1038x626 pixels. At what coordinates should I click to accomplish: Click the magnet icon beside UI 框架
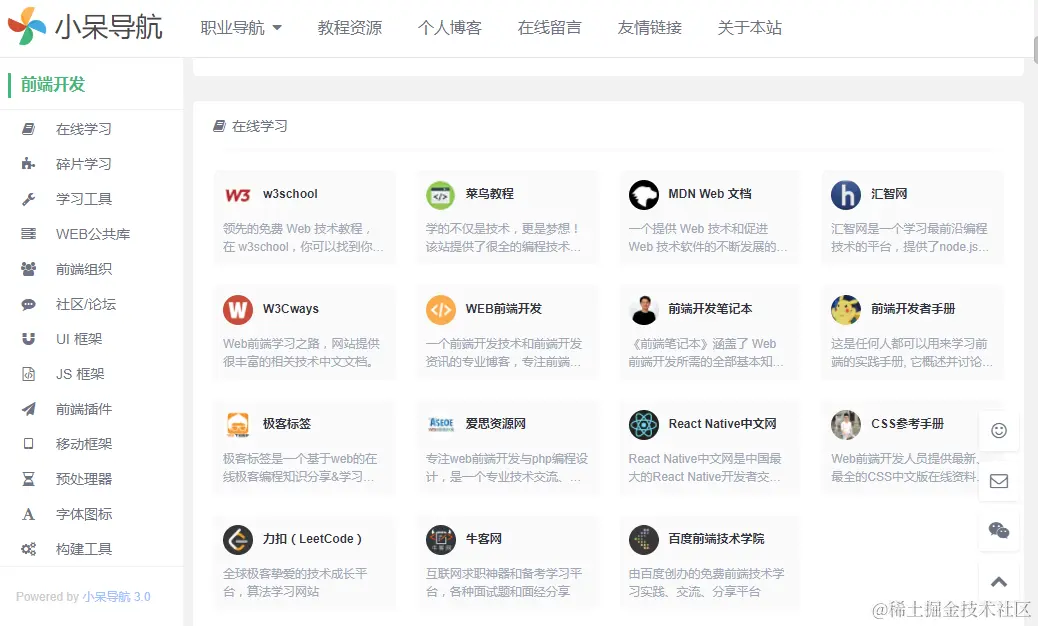pyautogui.click(x=28, y=339)
